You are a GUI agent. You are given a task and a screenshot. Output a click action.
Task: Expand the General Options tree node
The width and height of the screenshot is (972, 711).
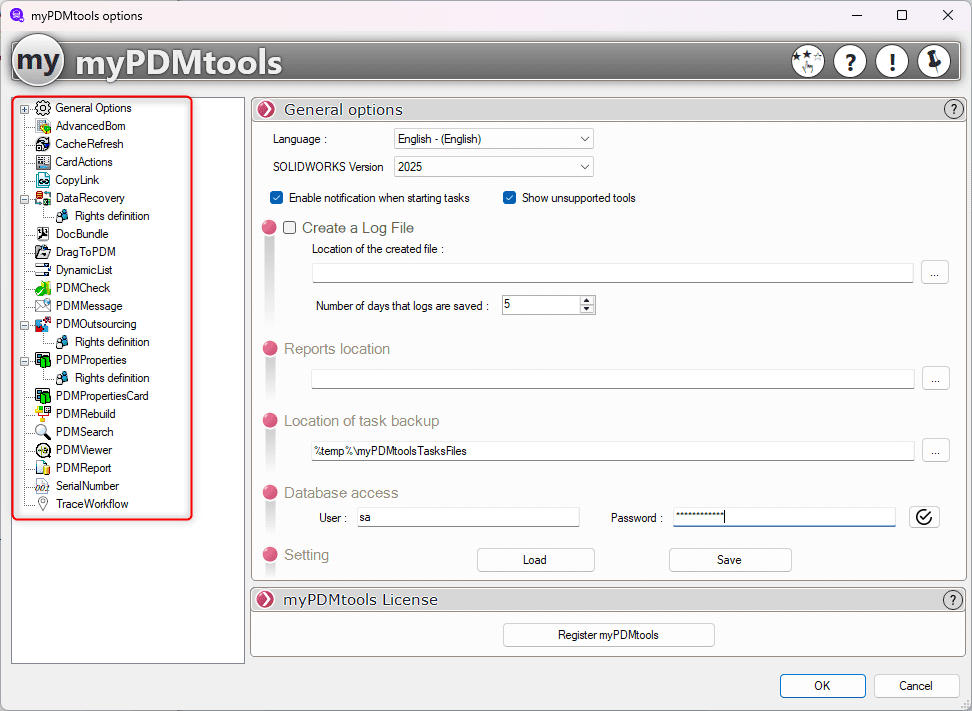22,107
